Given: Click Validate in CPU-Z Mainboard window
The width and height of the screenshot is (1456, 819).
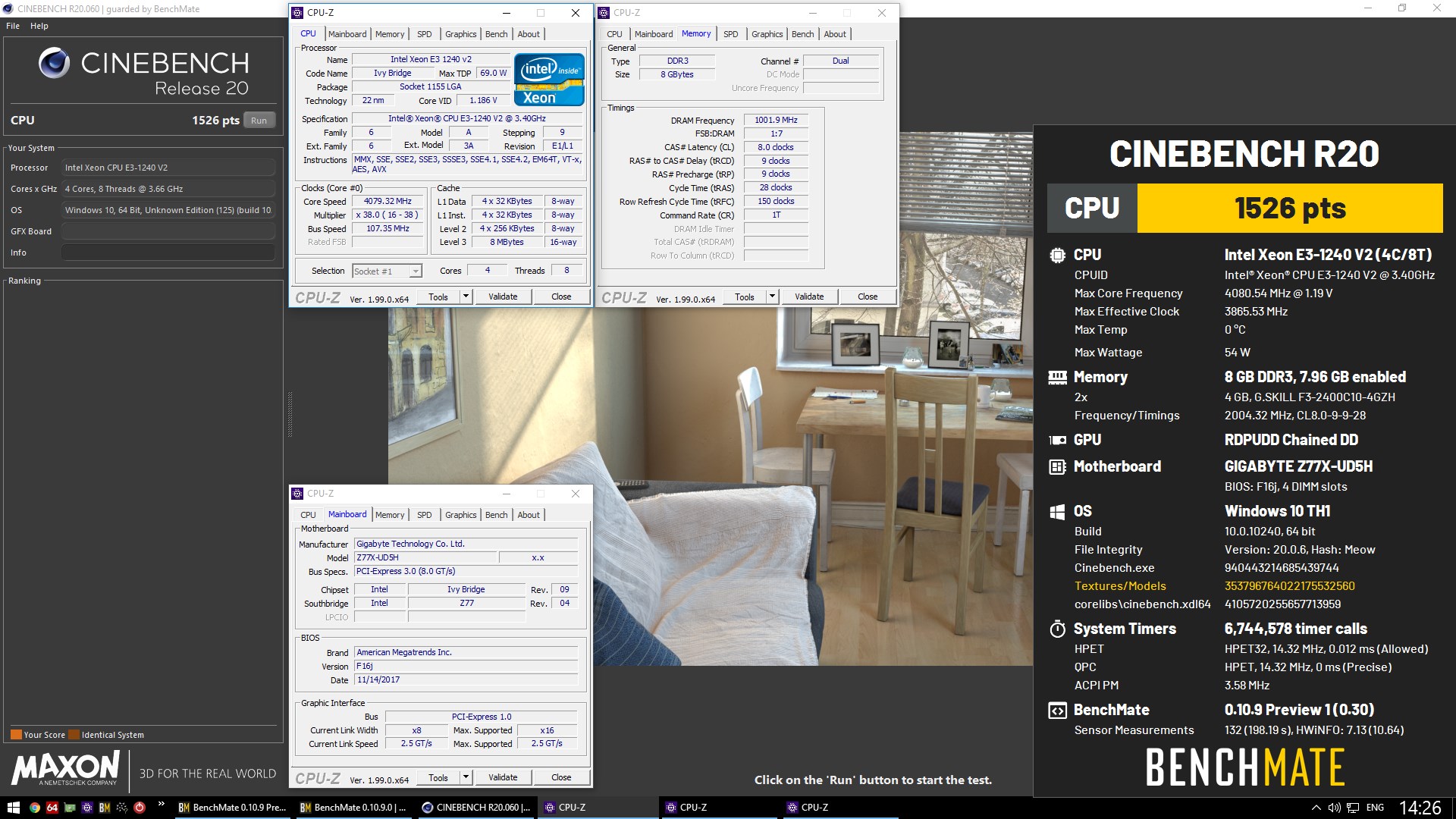Looking at the screenshot, I should 503,777.
